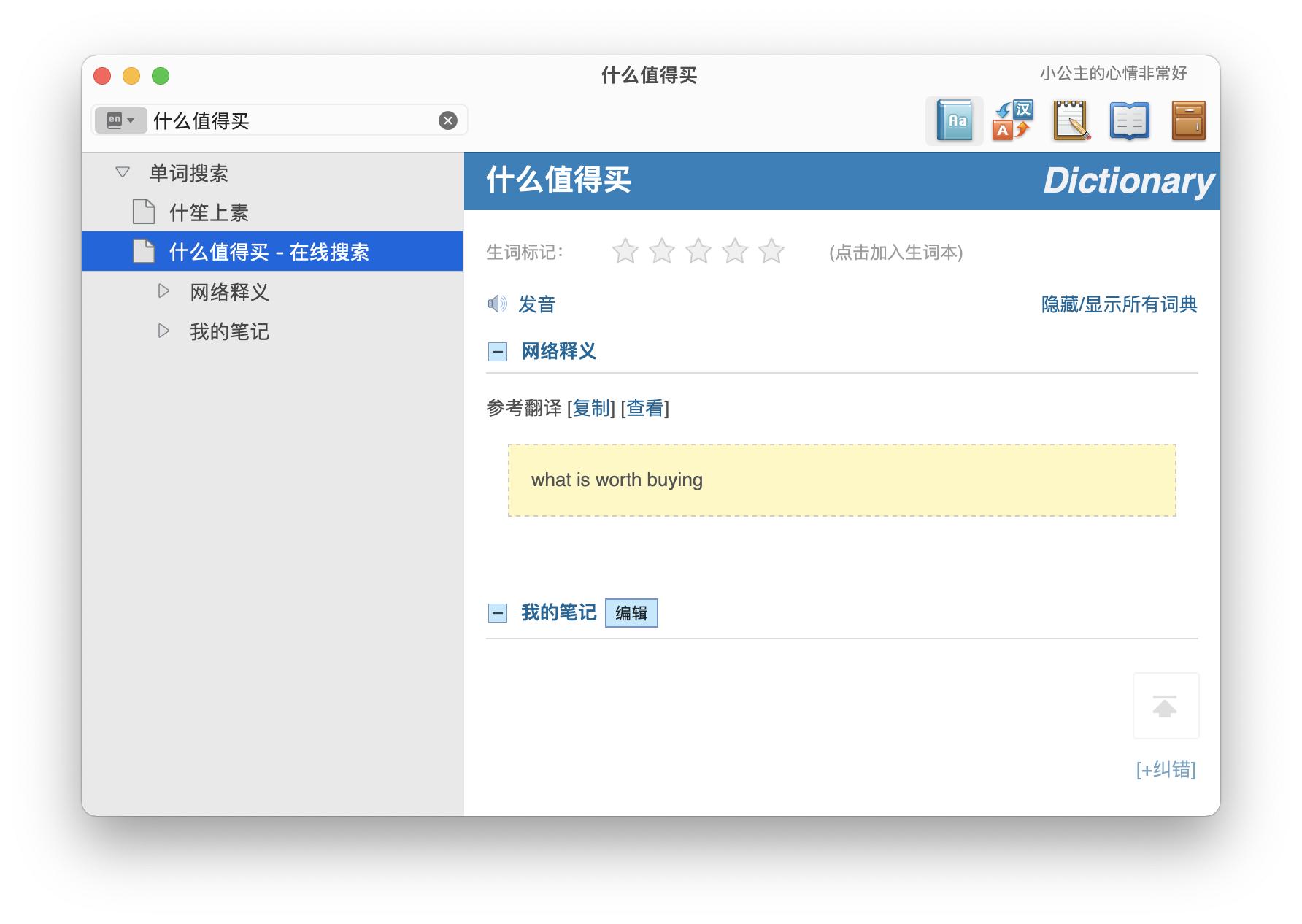
Task: Open the 纠错 error-report link
Action: point(1166,769)
